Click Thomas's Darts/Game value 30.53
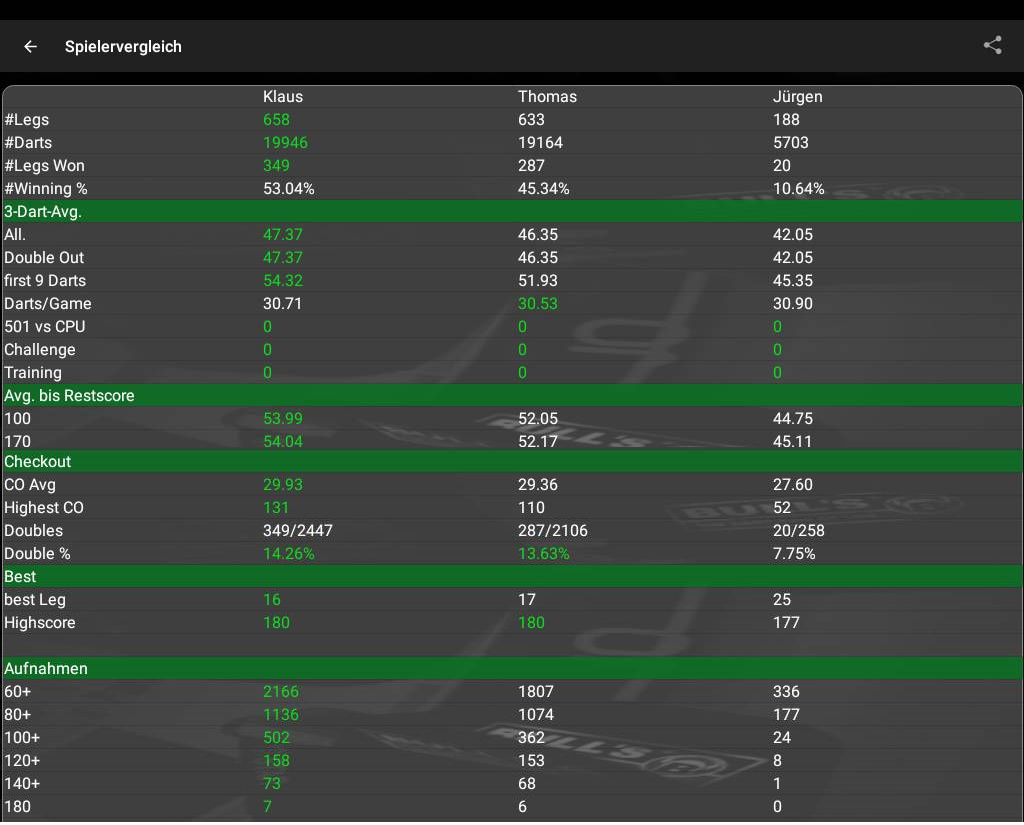 (x=538, y=304)
